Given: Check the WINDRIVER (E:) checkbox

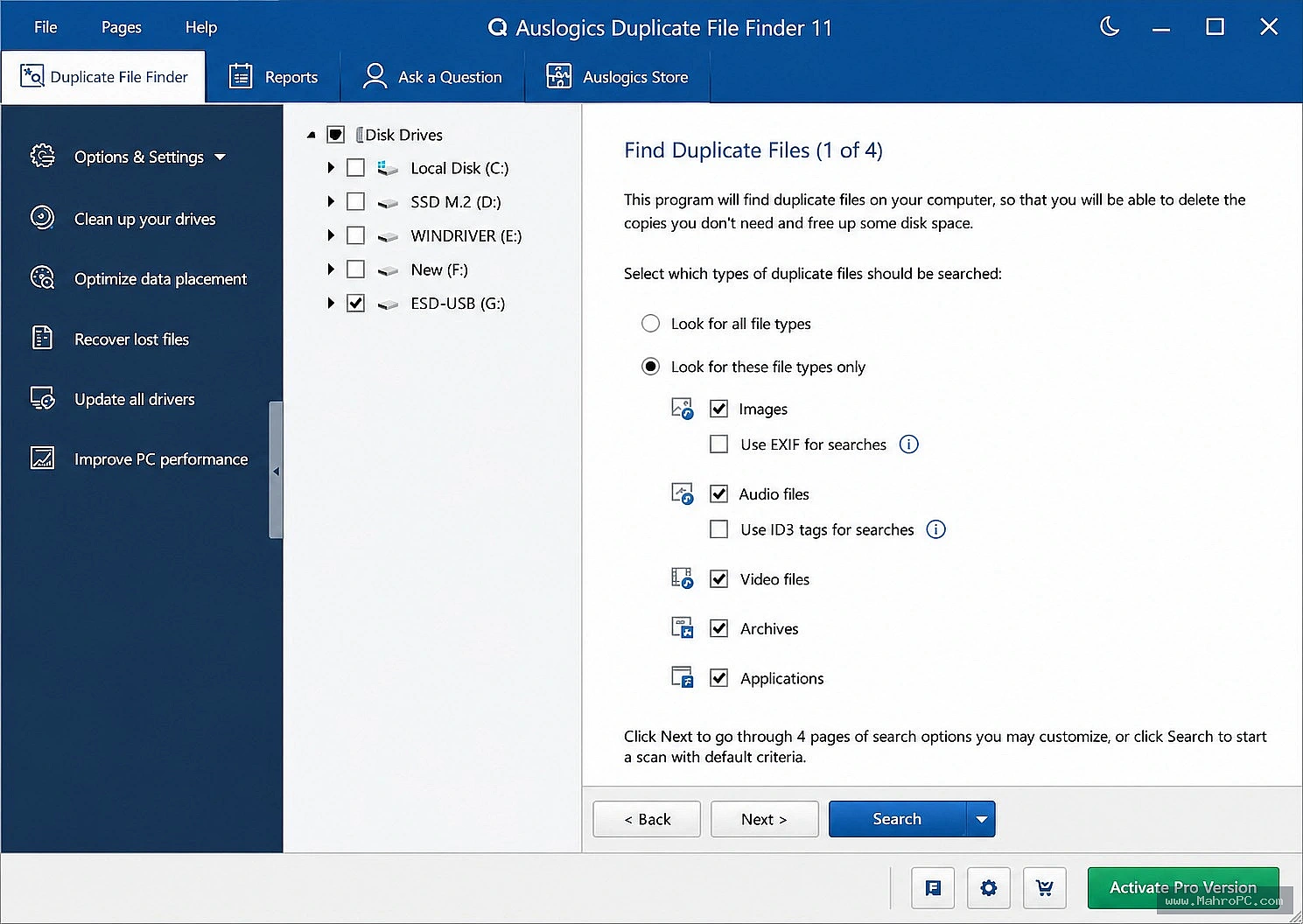Looking at the screenshot, I should click(x=355, y=235).
